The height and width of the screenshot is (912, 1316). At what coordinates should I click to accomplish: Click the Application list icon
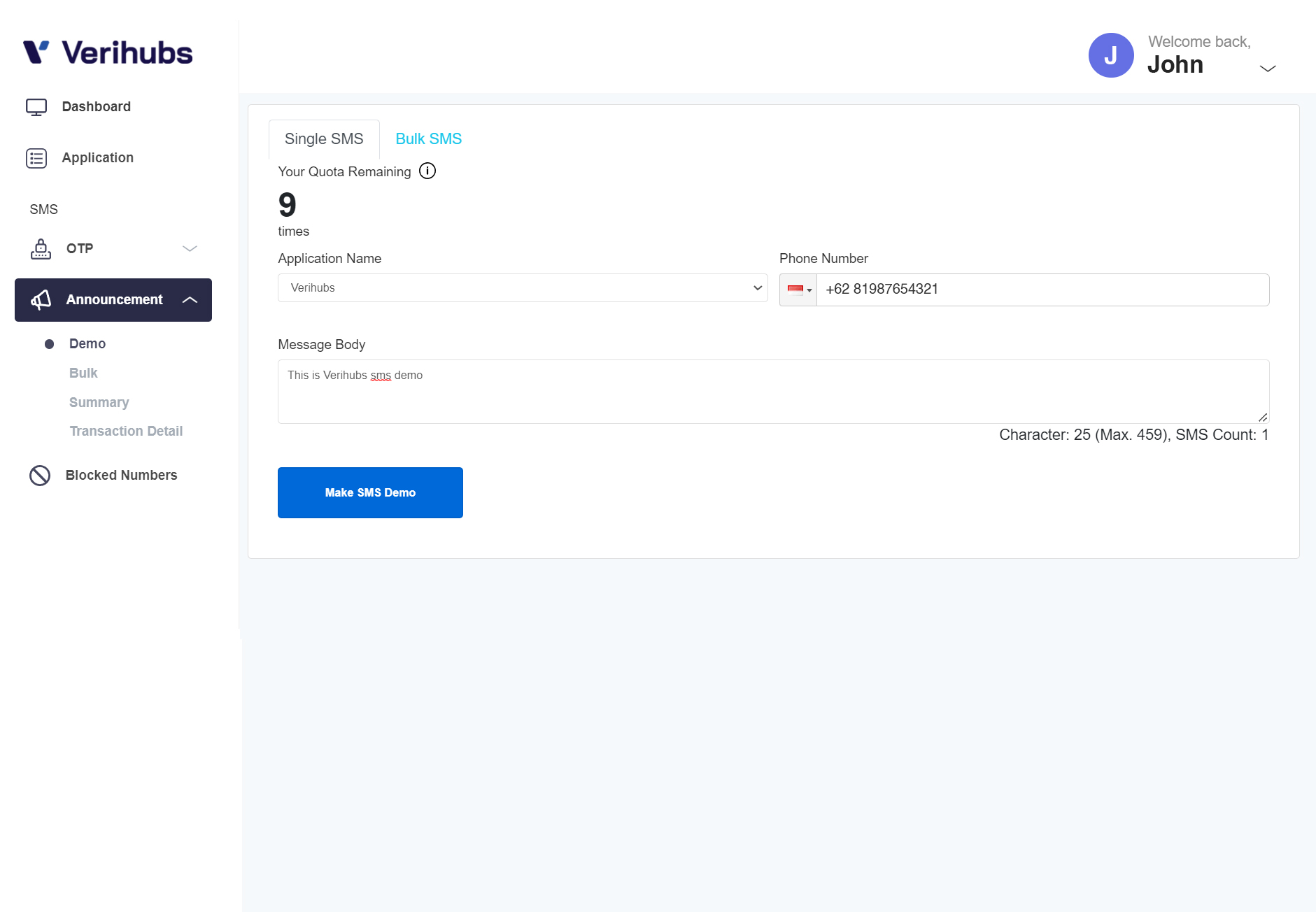tap(36, 158)
